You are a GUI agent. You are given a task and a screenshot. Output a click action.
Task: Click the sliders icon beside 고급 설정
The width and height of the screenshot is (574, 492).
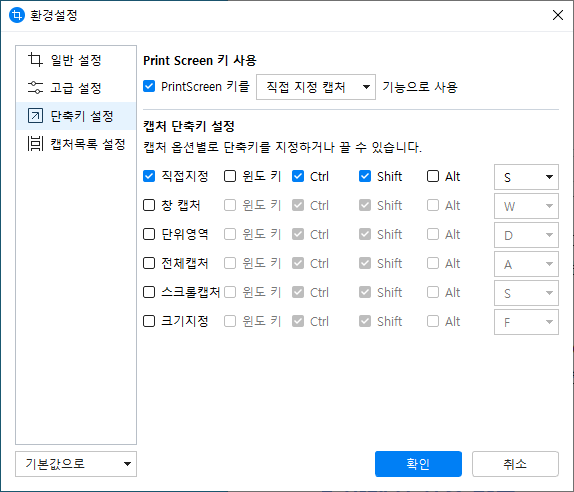[36, 88]
